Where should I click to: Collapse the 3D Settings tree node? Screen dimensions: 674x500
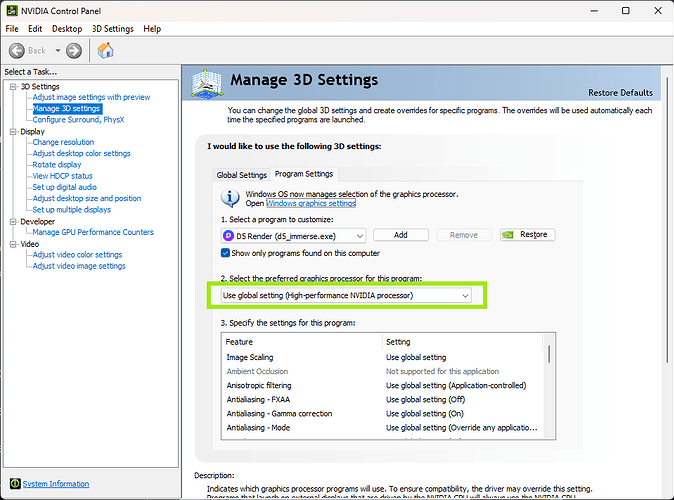click(x=12, y=87)
